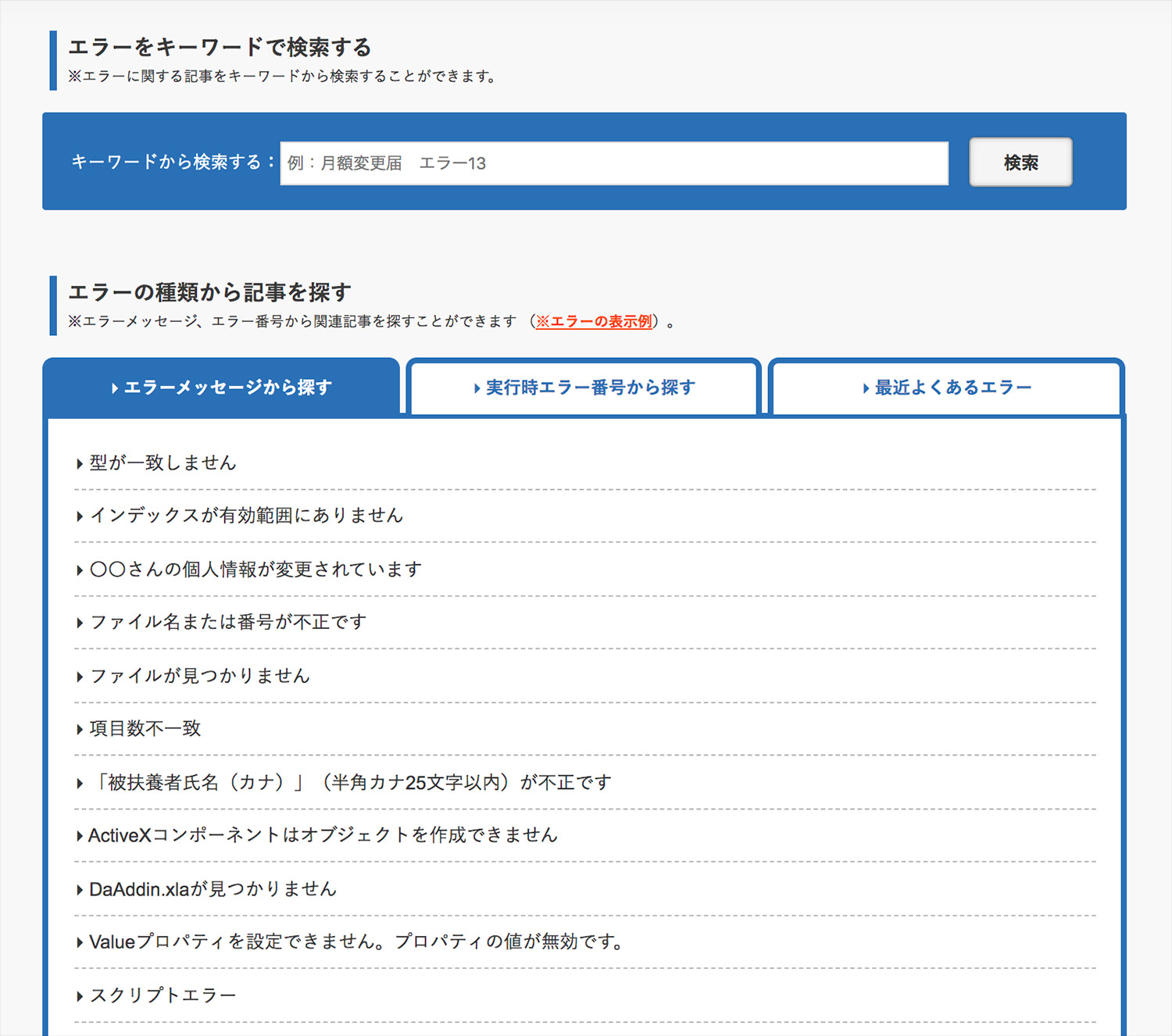Open DaAddin.xlaが見つかりません article

(x=213, y=889)
